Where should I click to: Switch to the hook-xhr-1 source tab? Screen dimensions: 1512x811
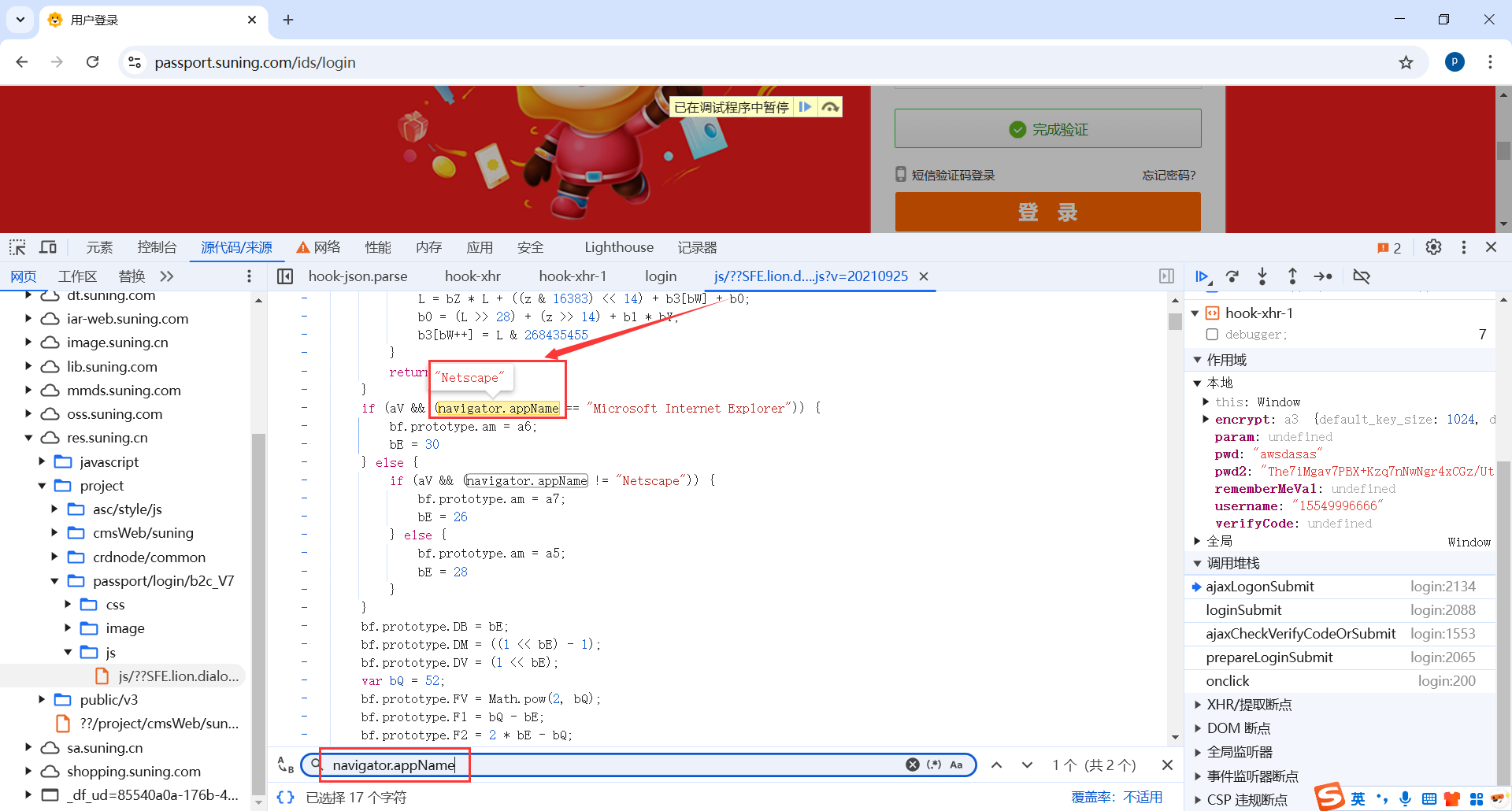573,276
